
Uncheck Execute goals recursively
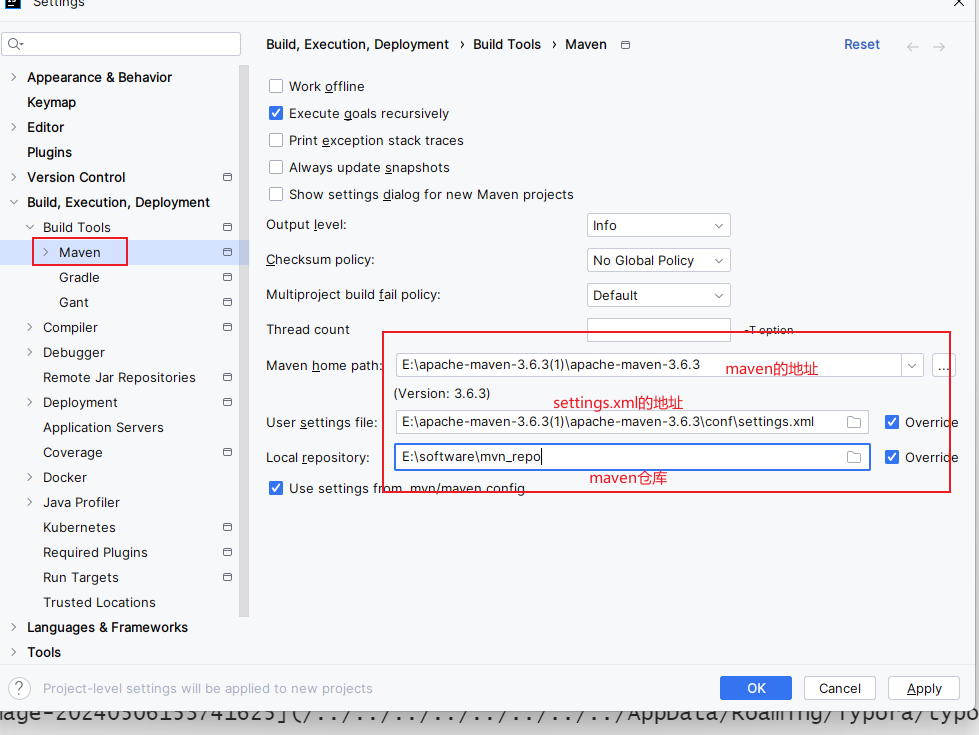click(x=276, y=113)
